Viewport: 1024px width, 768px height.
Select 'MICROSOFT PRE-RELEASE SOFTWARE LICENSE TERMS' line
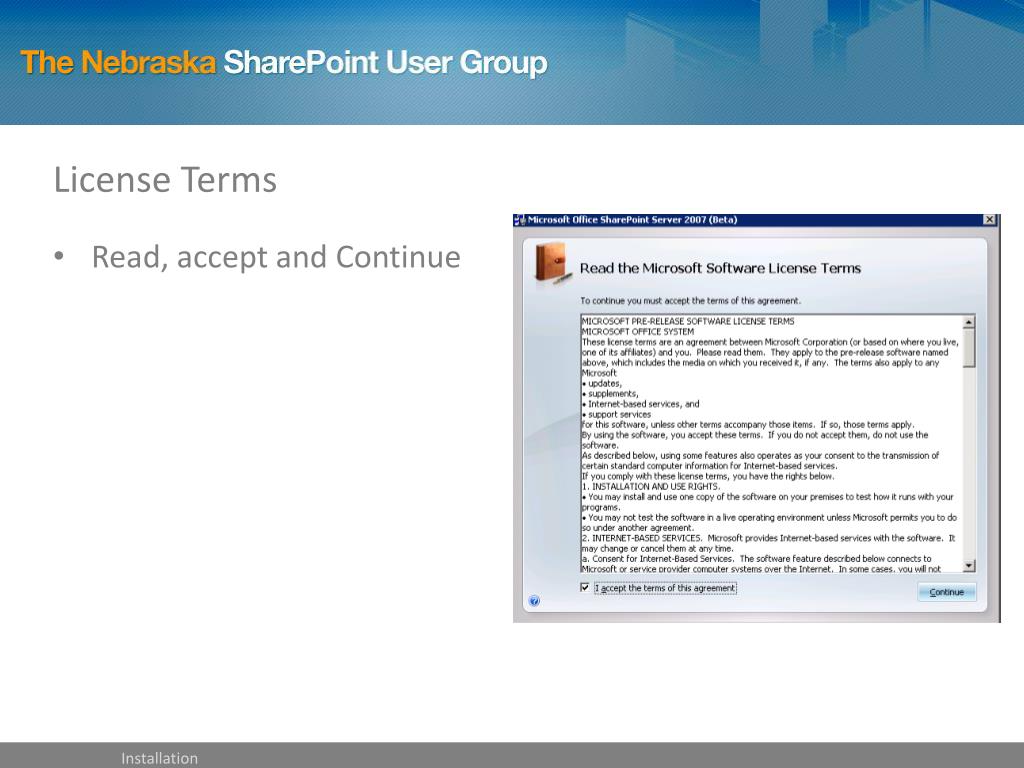coord(688,321)
